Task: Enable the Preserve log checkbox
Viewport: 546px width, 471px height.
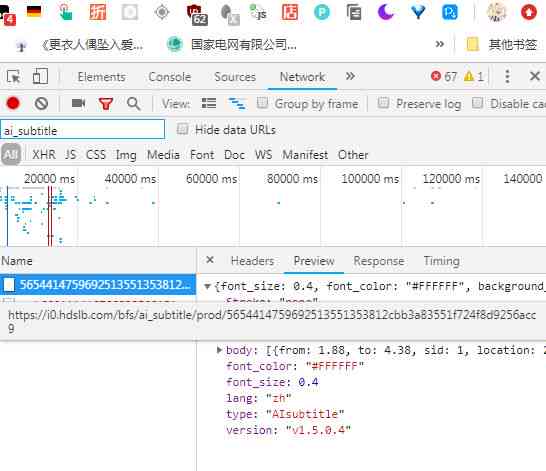Action: pos(383,103)
